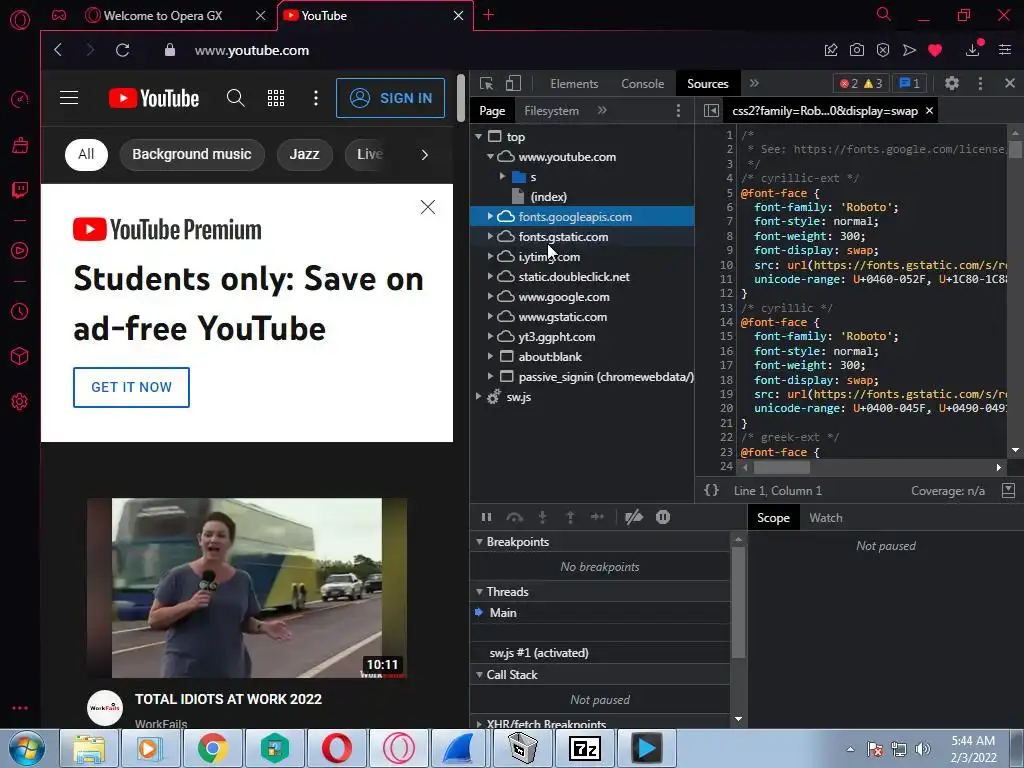
Task: Collapse the Breakpoints section
Action: click(x=479, y=542)
